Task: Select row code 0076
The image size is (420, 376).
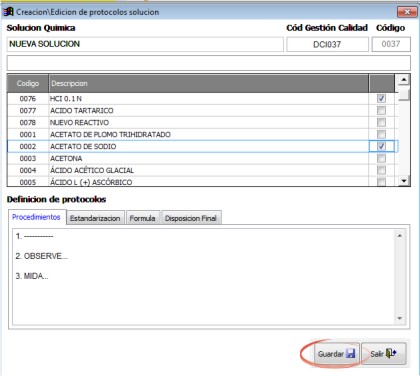Action: pos(28,99)
